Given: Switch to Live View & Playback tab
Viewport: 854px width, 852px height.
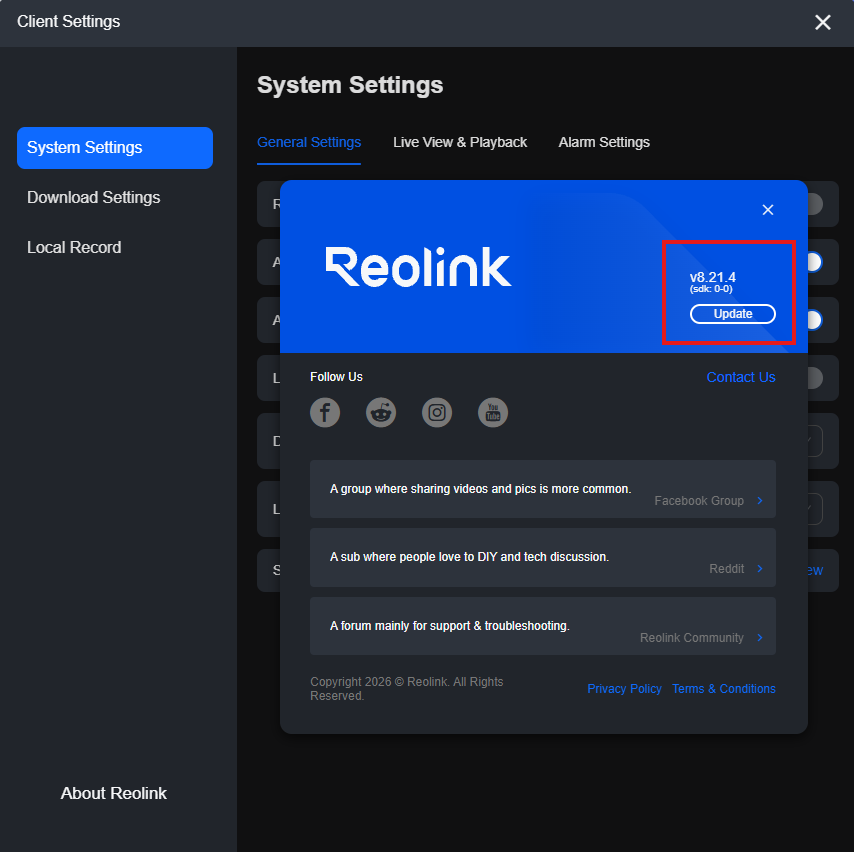Looking at the screenshot, I should 460,142.
